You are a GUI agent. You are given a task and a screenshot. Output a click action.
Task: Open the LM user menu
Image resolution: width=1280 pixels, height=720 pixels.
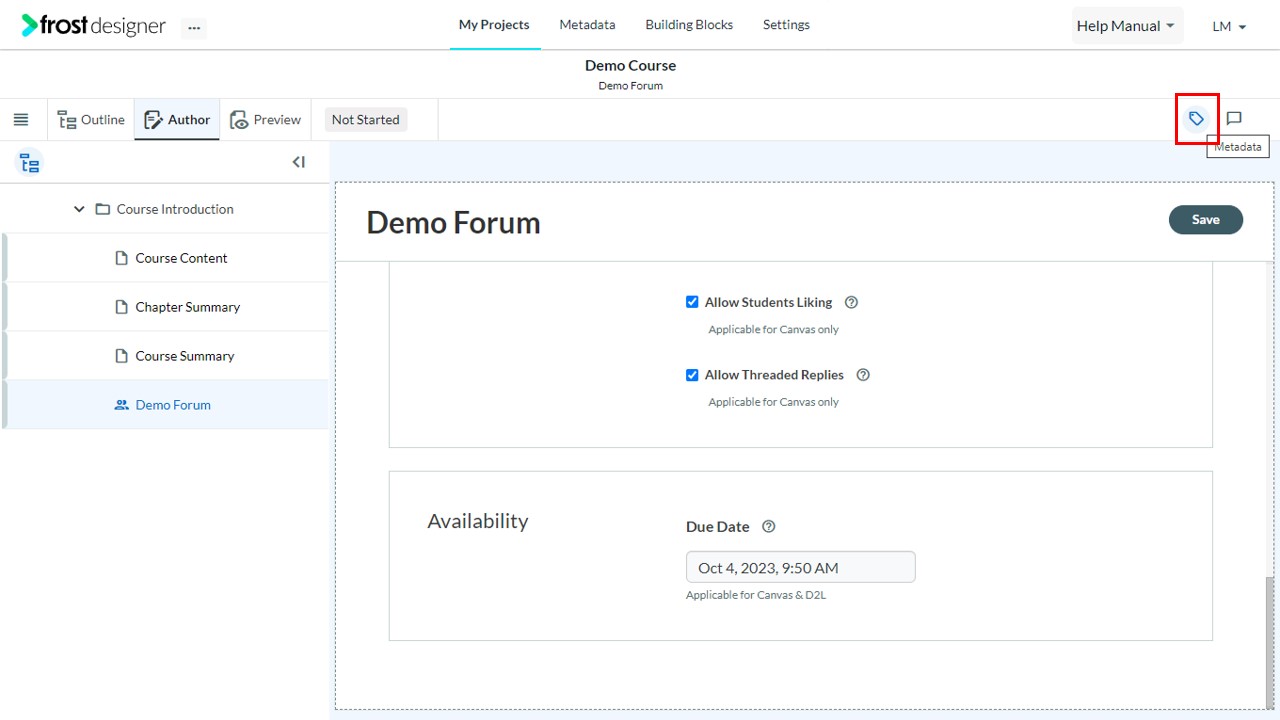pyautogui.click(x=1229, y=27)
